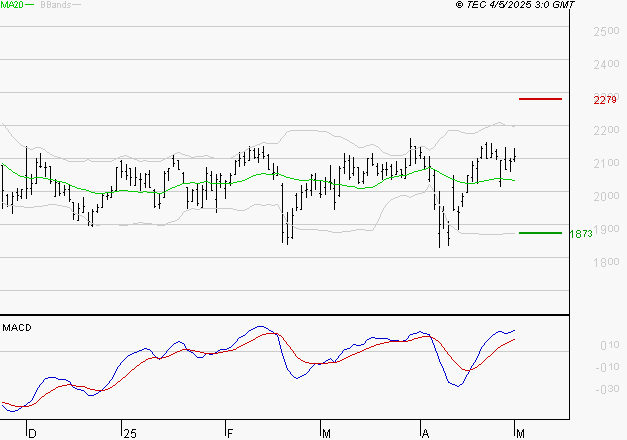Click the -030 MACD axis value
627x440 pixels.
pyautogui.click(x=607, y=389)
